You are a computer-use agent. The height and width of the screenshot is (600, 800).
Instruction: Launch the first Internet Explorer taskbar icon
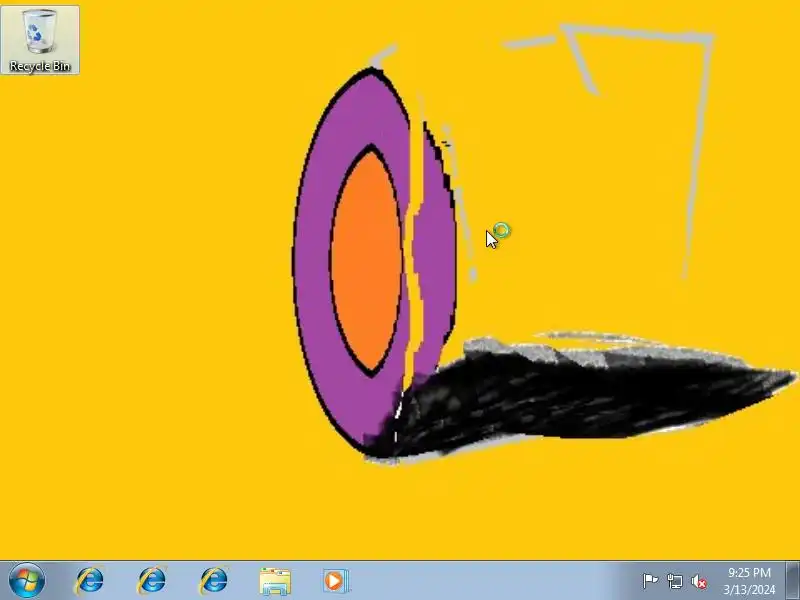coord(90,581)
